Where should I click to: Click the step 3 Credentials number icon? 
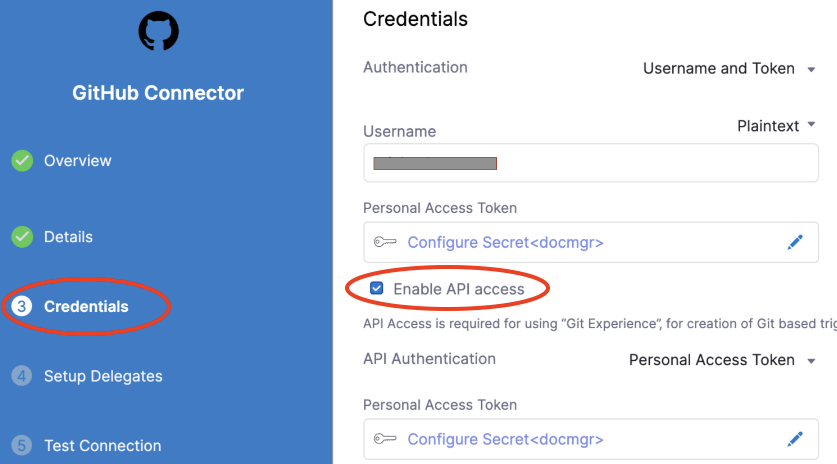pos(22,307)
